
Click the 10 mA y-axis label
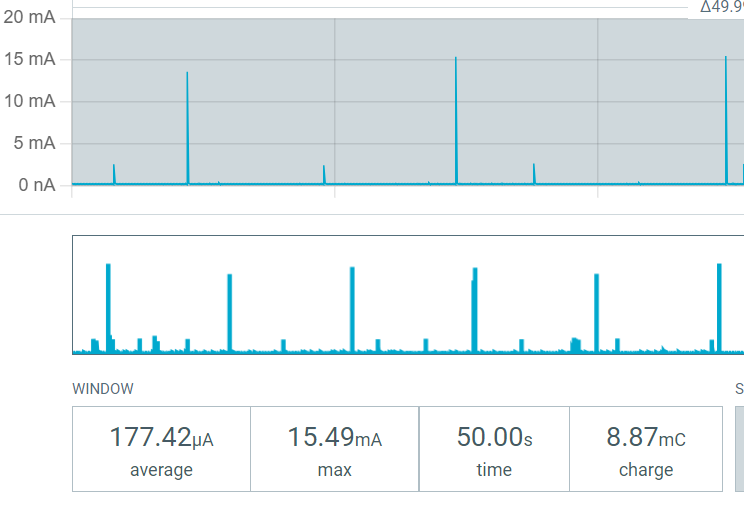point(29,101)
